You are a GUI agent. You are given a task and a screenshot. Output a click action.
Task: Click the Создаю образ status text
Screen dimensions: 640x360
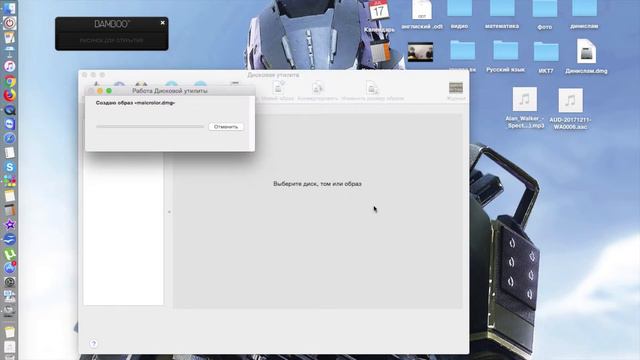click(136, 103)
